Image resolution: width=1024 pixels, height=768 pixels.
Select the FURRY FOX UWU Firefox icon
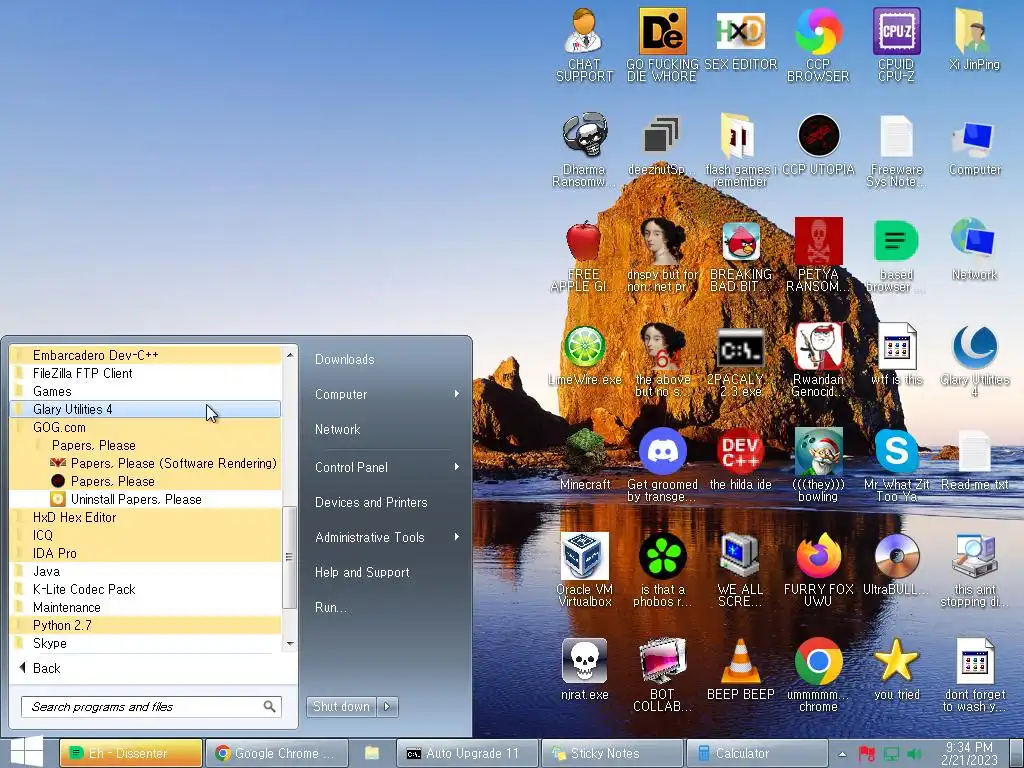click(x=818, y=571)
